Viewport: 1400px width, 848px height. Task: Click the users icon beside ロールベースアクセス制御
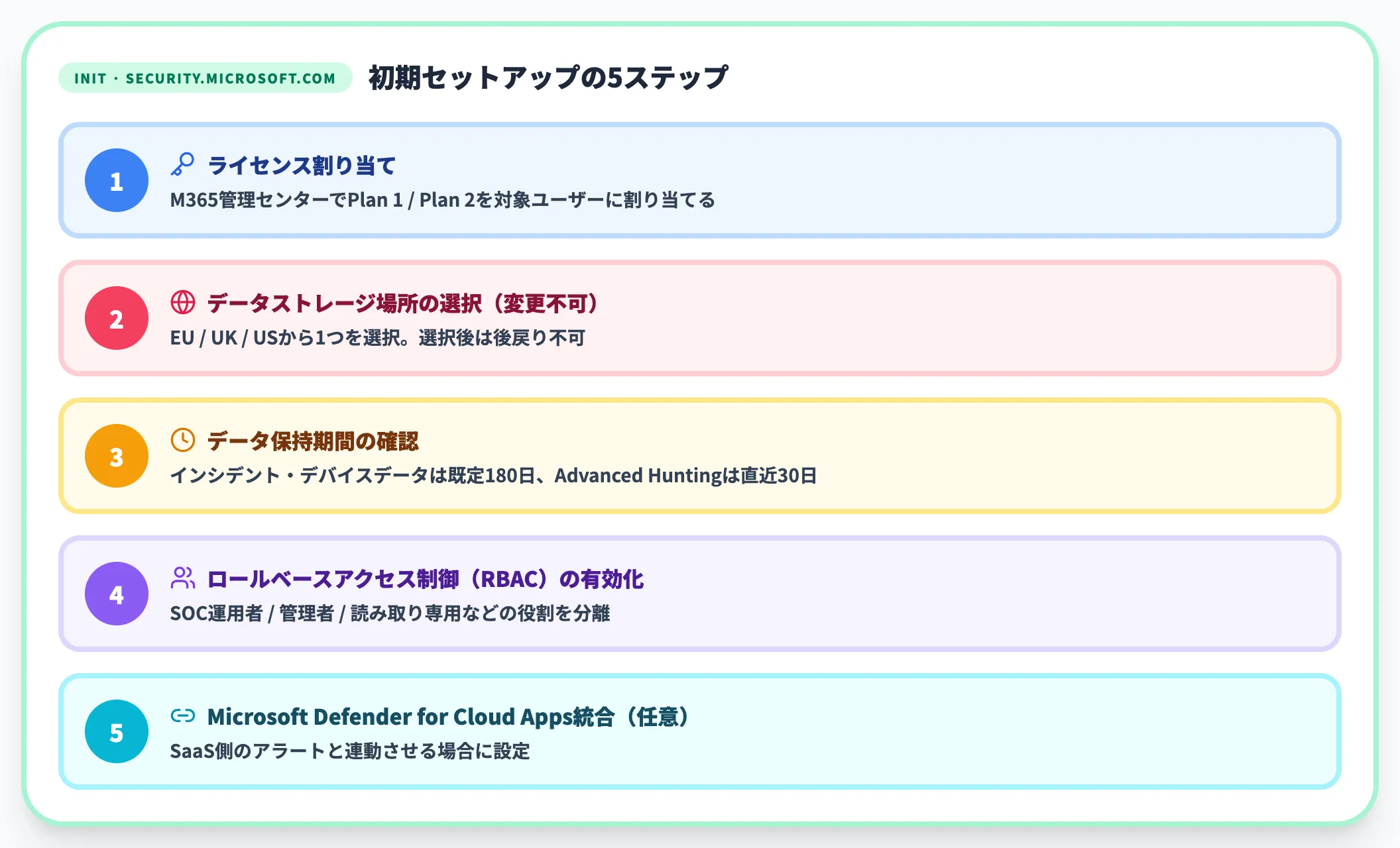(x=182, y=578)
